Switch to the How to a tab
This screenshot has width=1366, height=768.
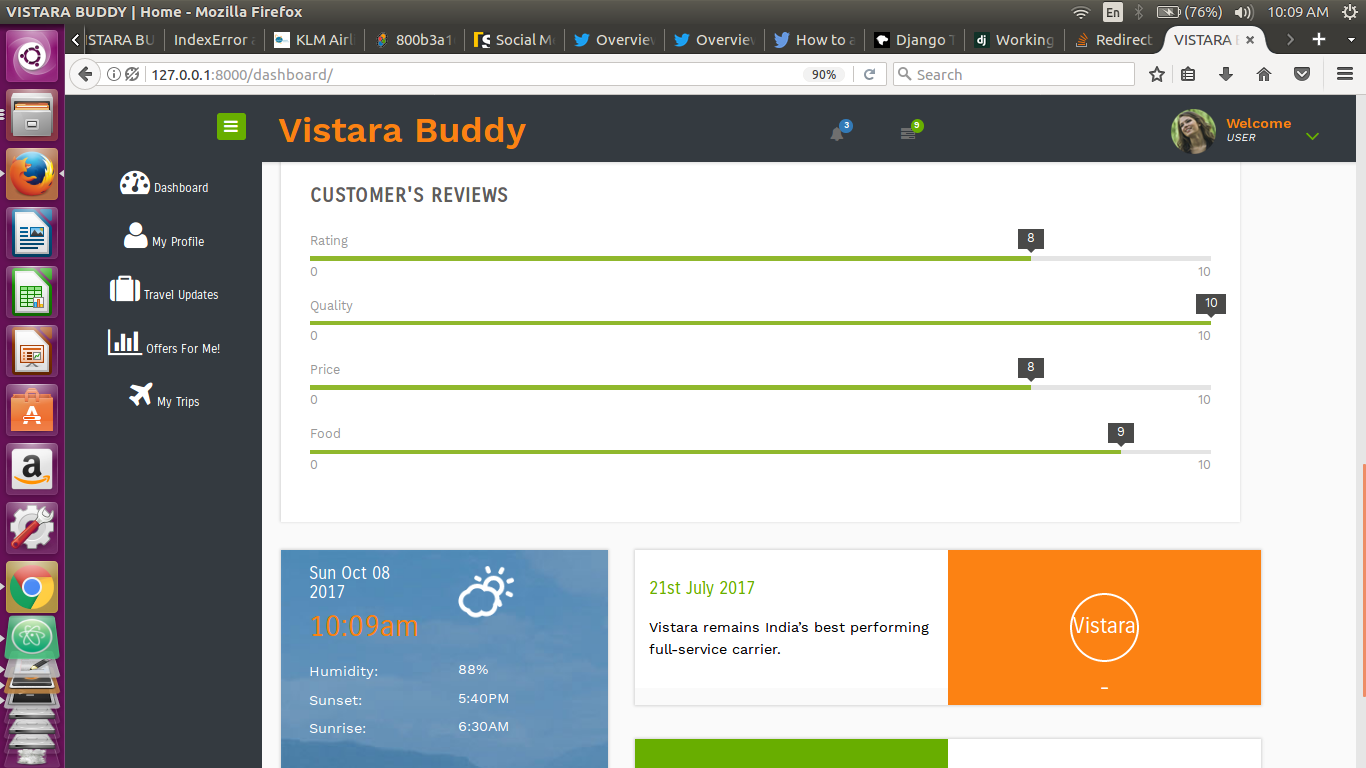coord(814,40)
